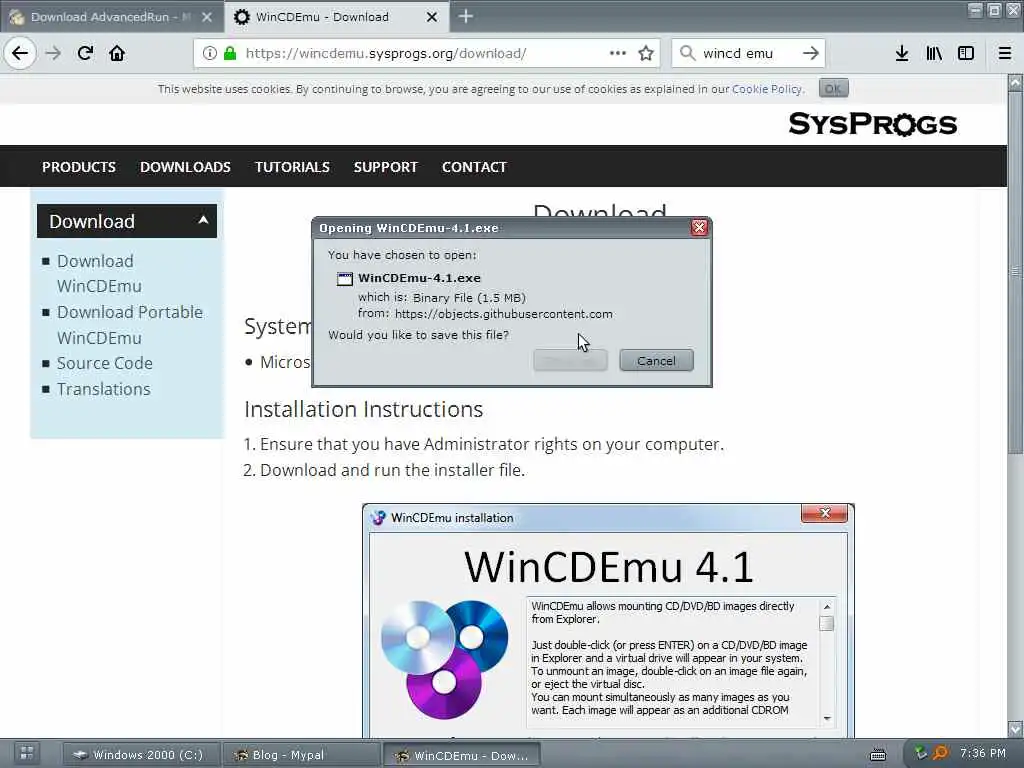This screenshot has width=1024, height=768.
Task: Open the taskbar start button
Action: [27, 754]
